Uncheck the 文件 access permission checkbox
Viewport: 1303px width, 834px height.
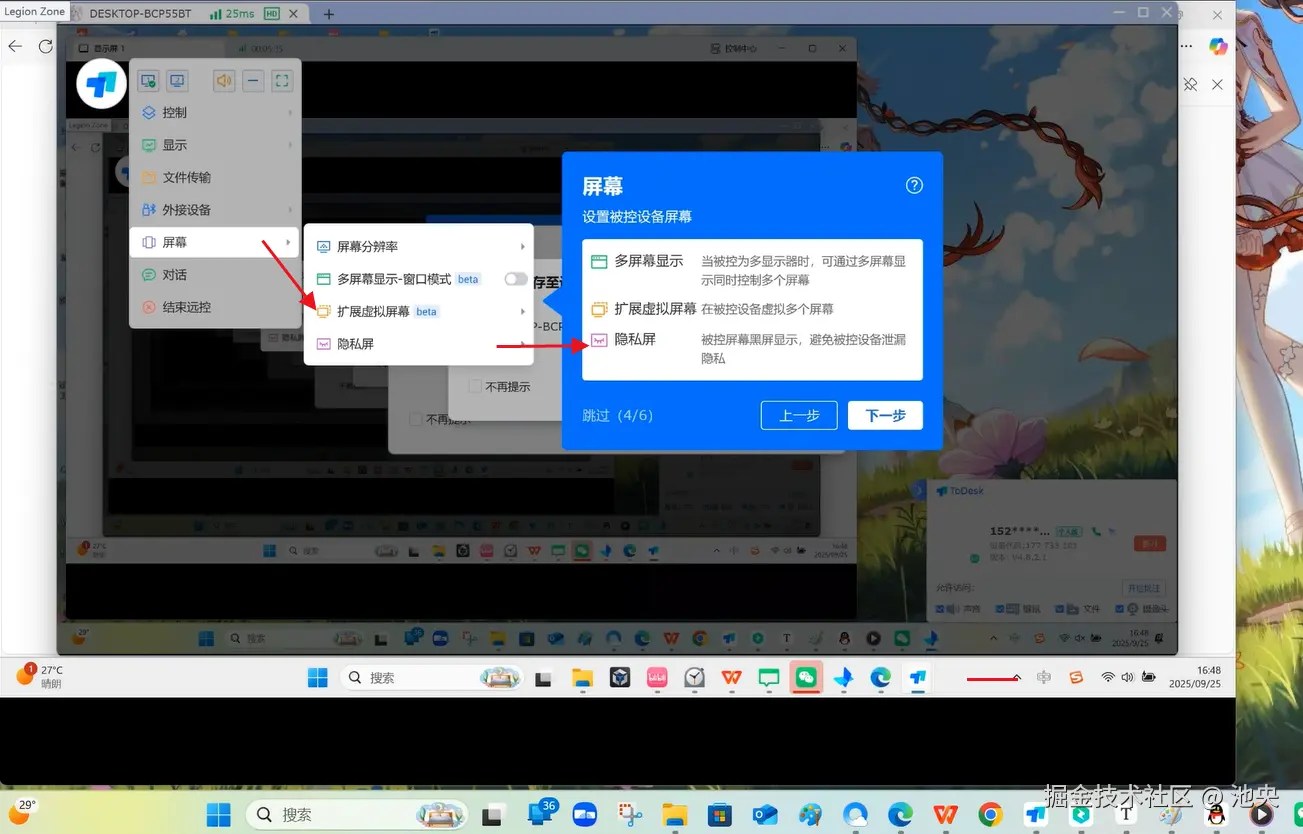[1059, 609]
